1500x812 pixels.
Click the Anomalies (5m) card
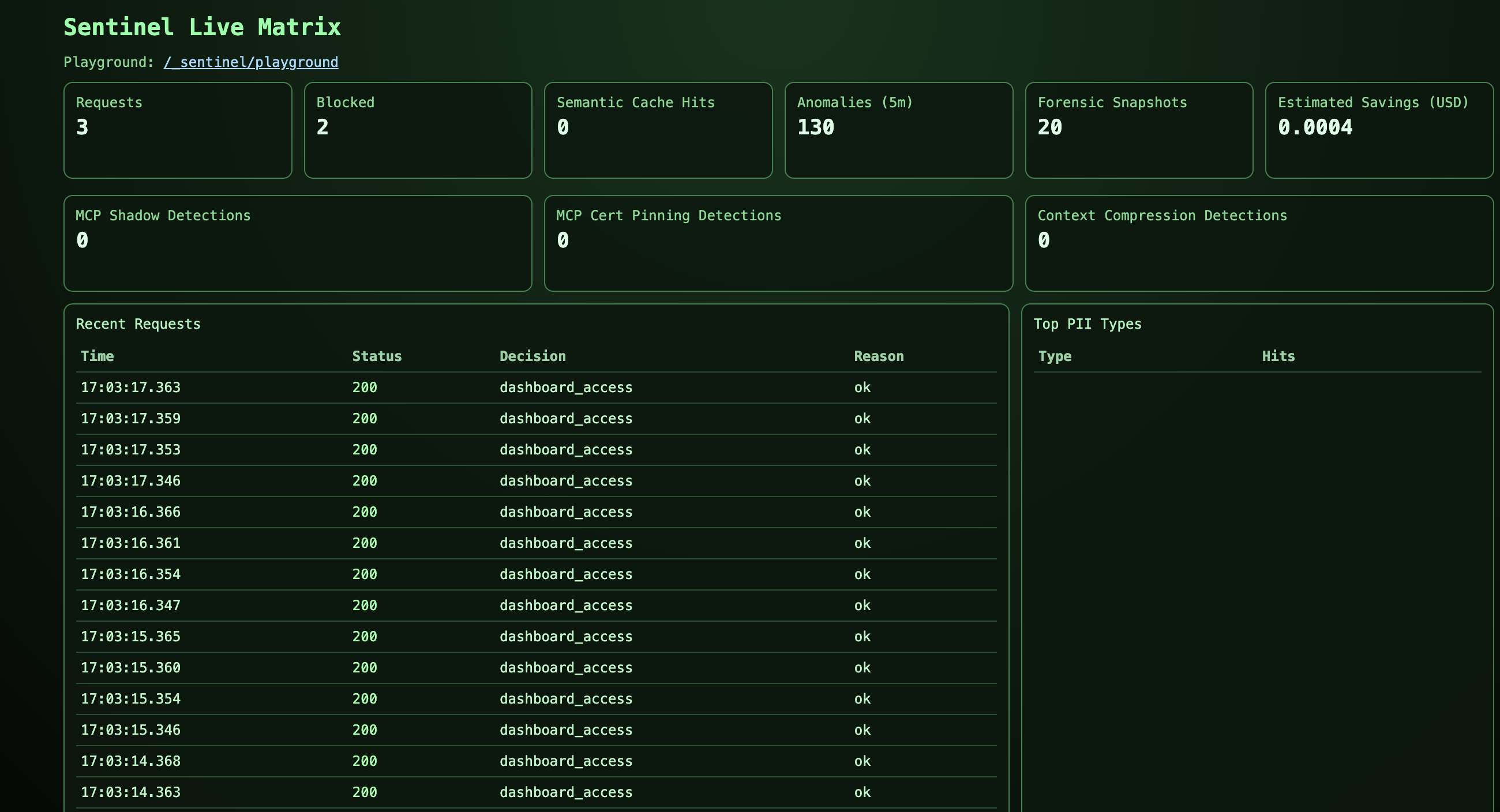[x=898, y=130]
